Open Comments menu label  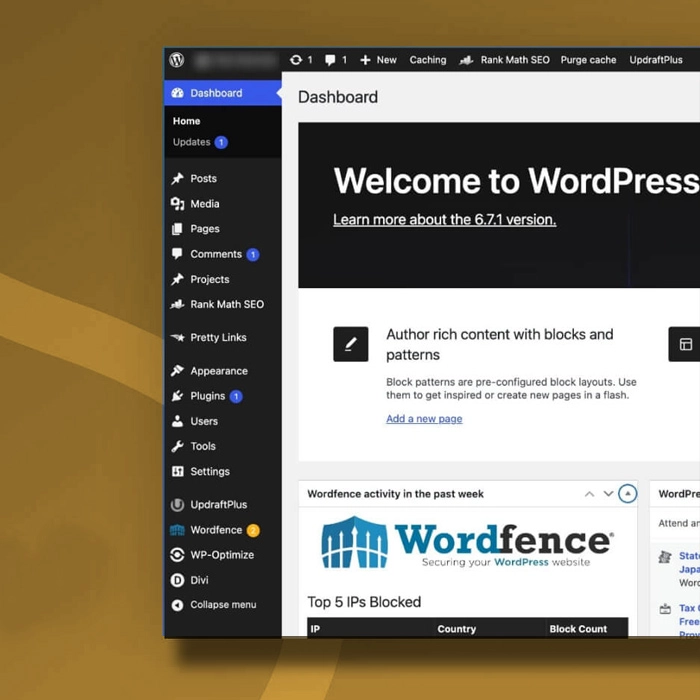pyautogui.click(x=216, y=254)
